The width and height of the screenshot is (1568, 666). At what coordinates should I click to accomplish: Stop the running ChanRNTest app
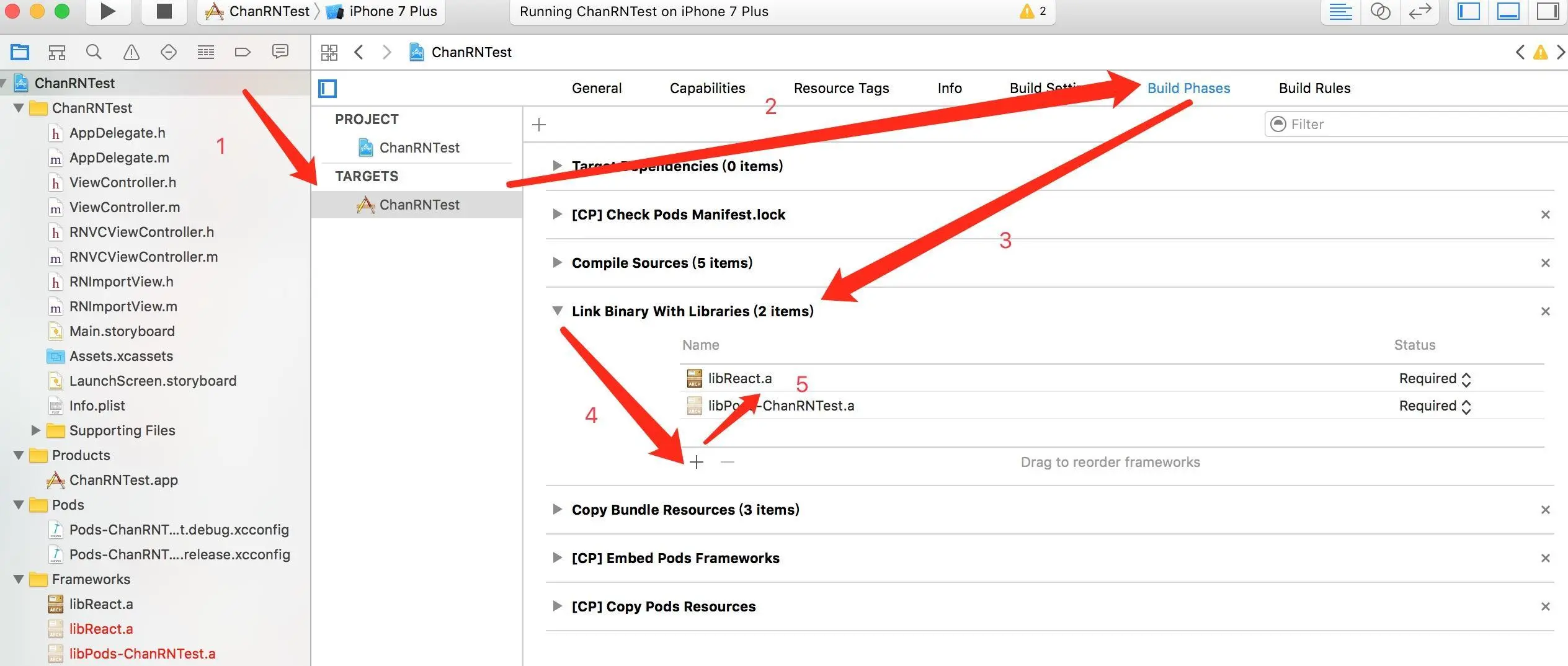pos(164,11)
